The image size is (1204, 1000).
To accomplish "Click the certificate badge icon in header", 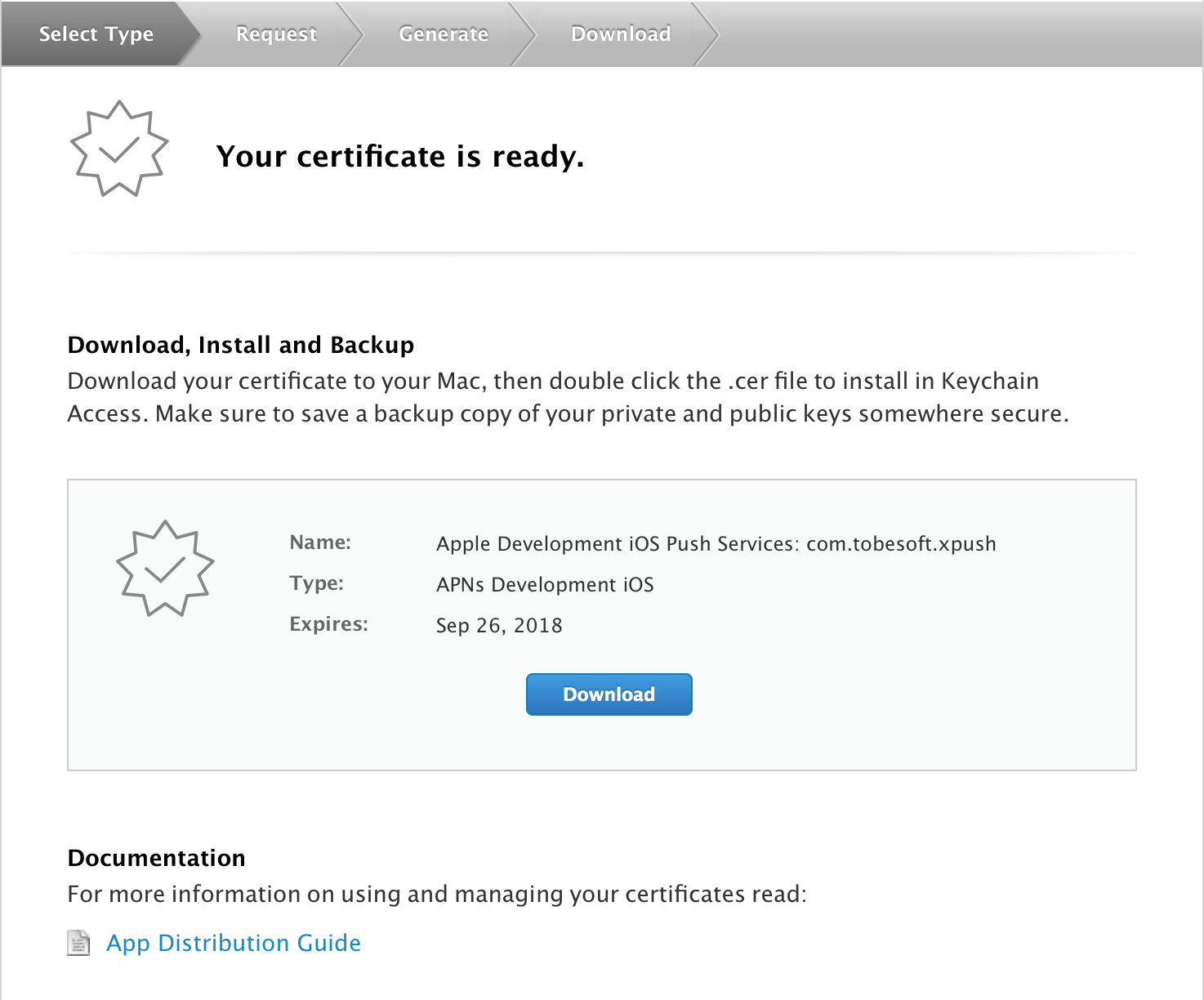I will tap(119, 149).
